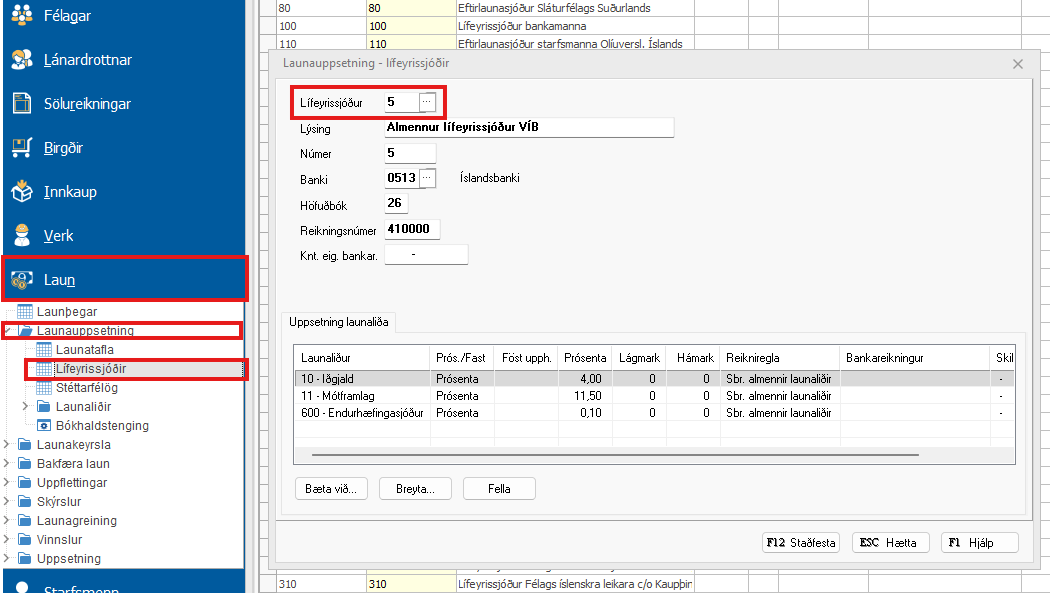Open Banki lookup ellipsis button
Viewport: 1050px width, 593px height.
(x=428, y=178)
